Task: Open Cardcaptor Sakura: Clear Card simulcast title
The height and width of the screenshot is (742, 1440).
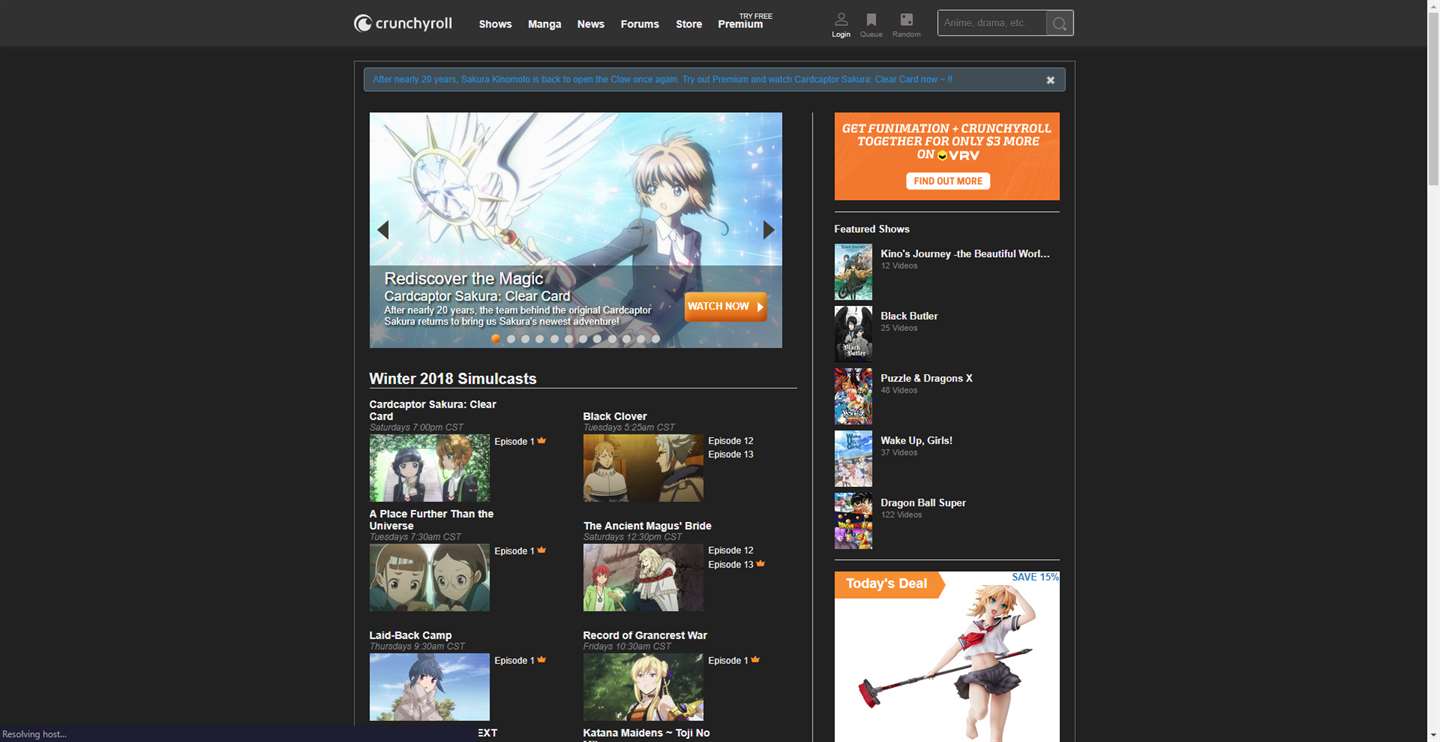Action: (433, 410)
